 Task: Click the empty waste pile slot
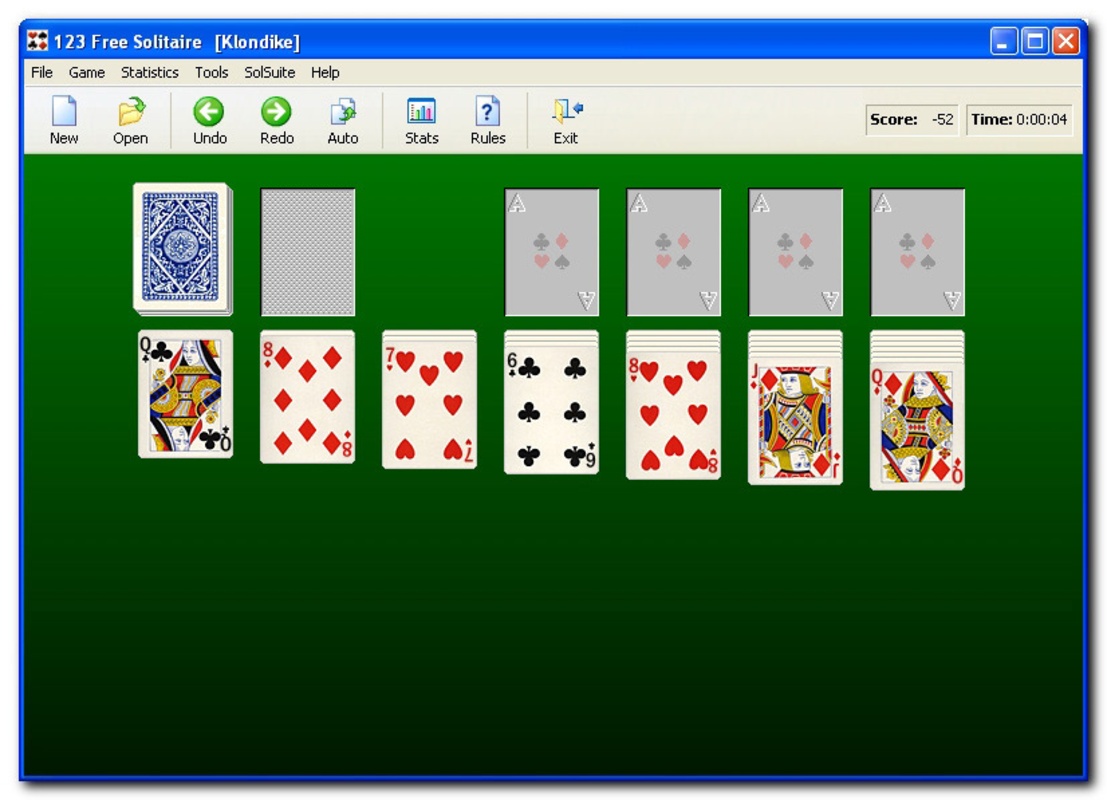coord(308,251)
